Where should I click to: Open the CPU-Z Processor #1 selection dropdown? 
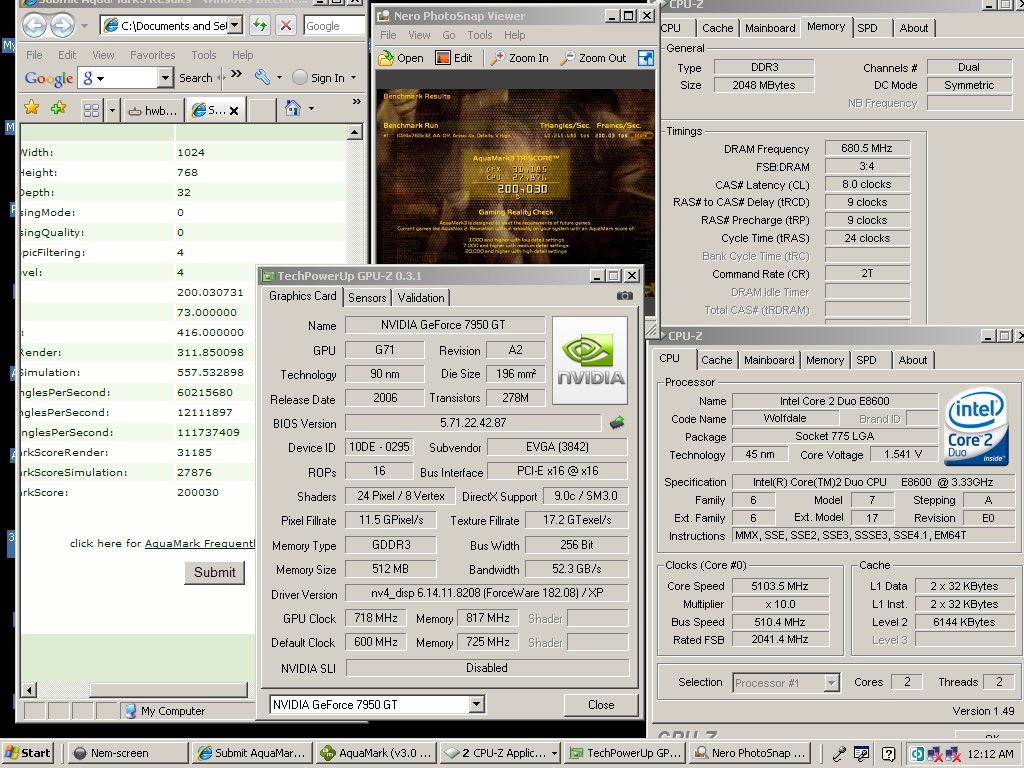click(831, 683)
